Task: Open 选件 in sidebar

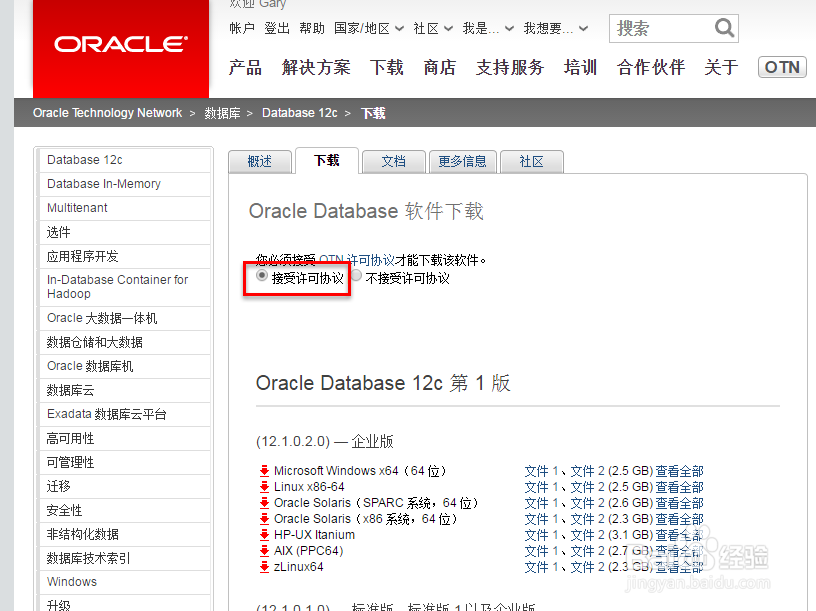Action: (x=125, y=232)
